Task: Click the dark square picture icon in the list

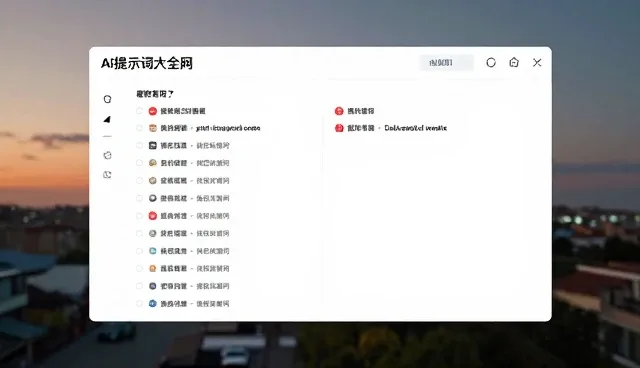Action: [x=153, y=145]
